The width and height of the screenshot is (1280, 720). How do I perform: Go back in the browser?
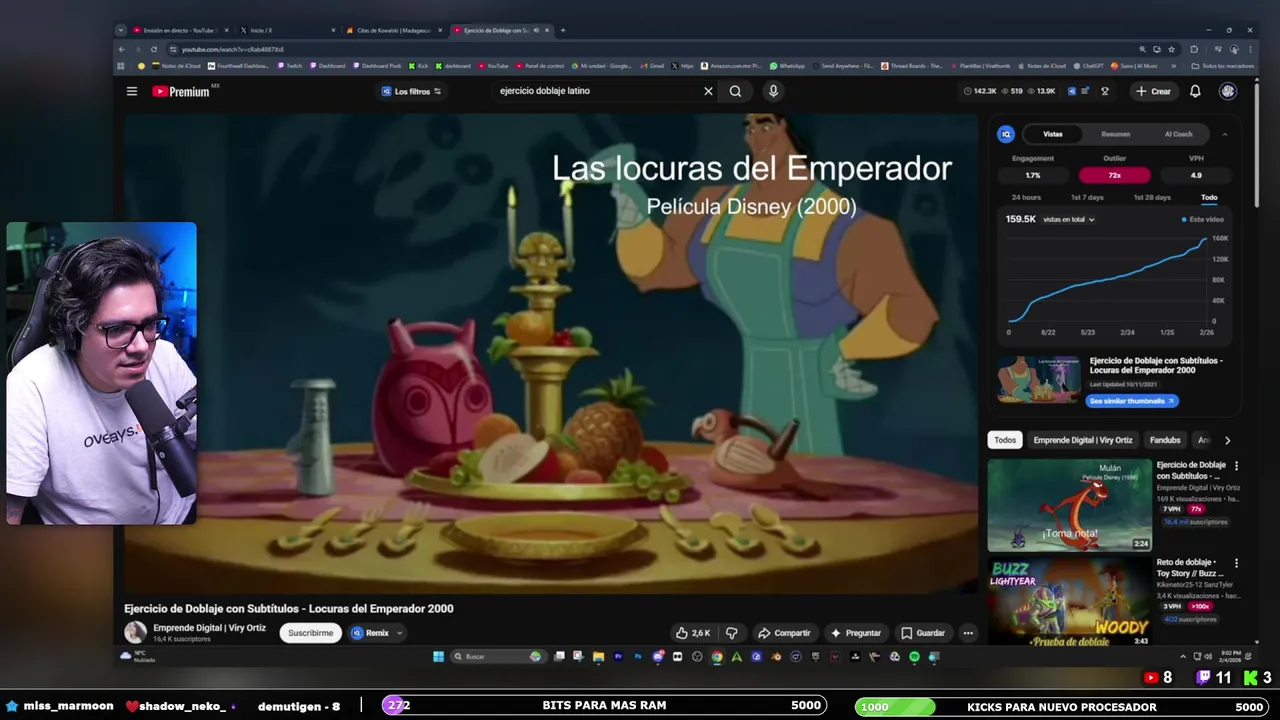click(x=122, y=49)
